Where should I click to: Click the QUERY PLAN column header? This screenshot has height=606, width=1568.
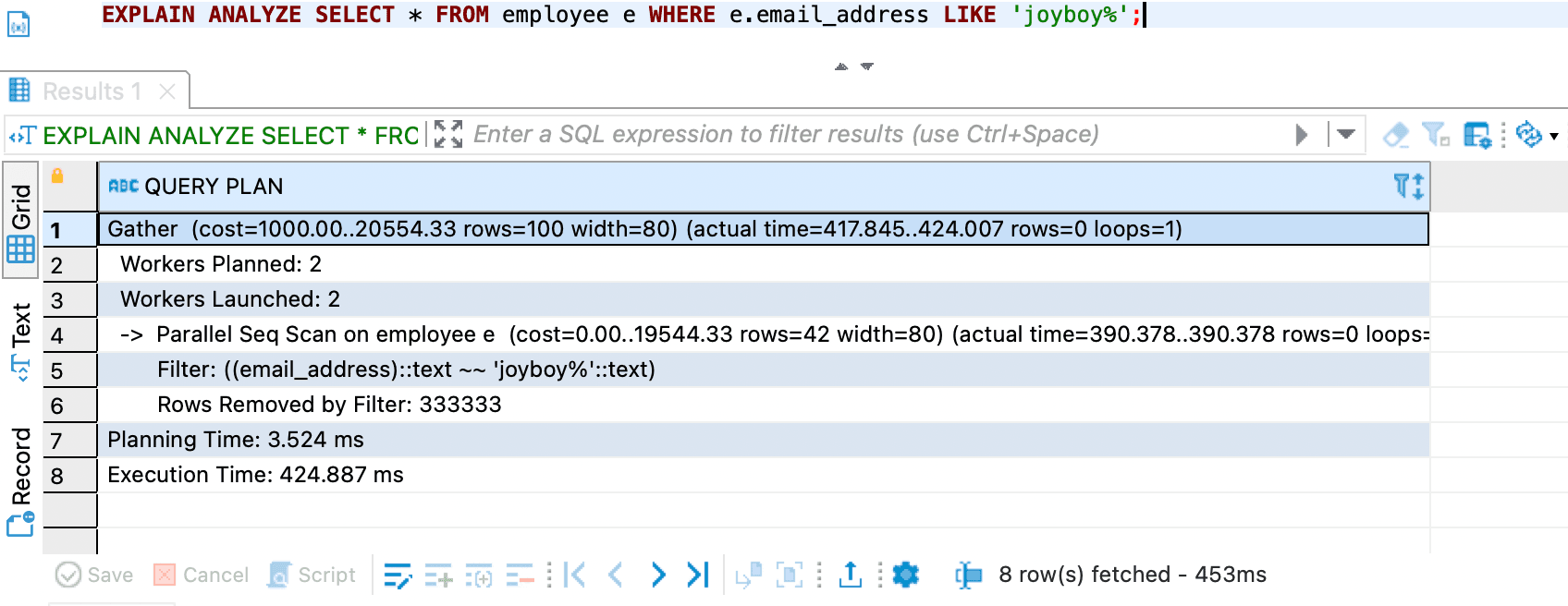pos(764,187)
